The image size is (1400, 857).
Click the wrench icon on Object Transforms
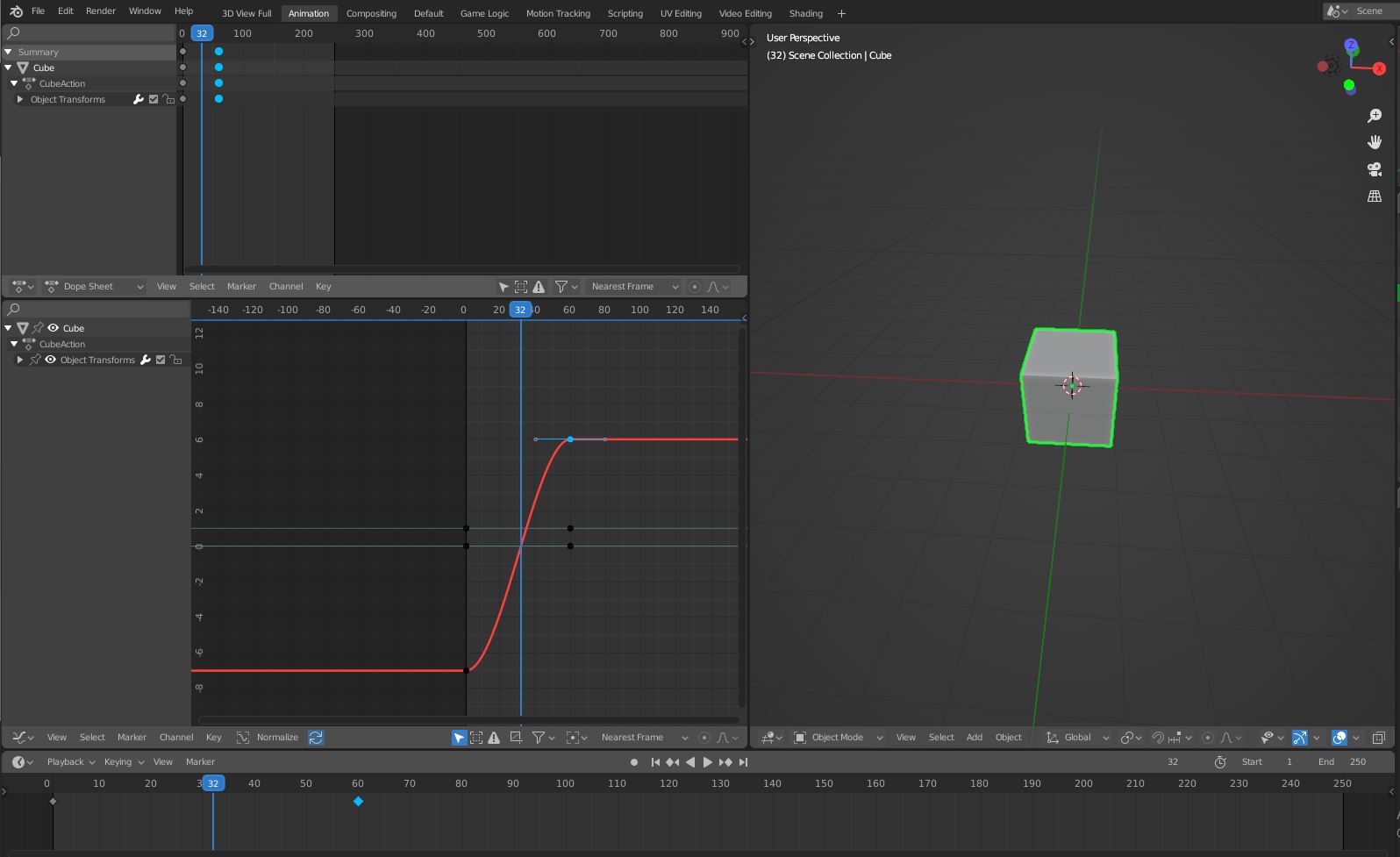click(138, 99)
